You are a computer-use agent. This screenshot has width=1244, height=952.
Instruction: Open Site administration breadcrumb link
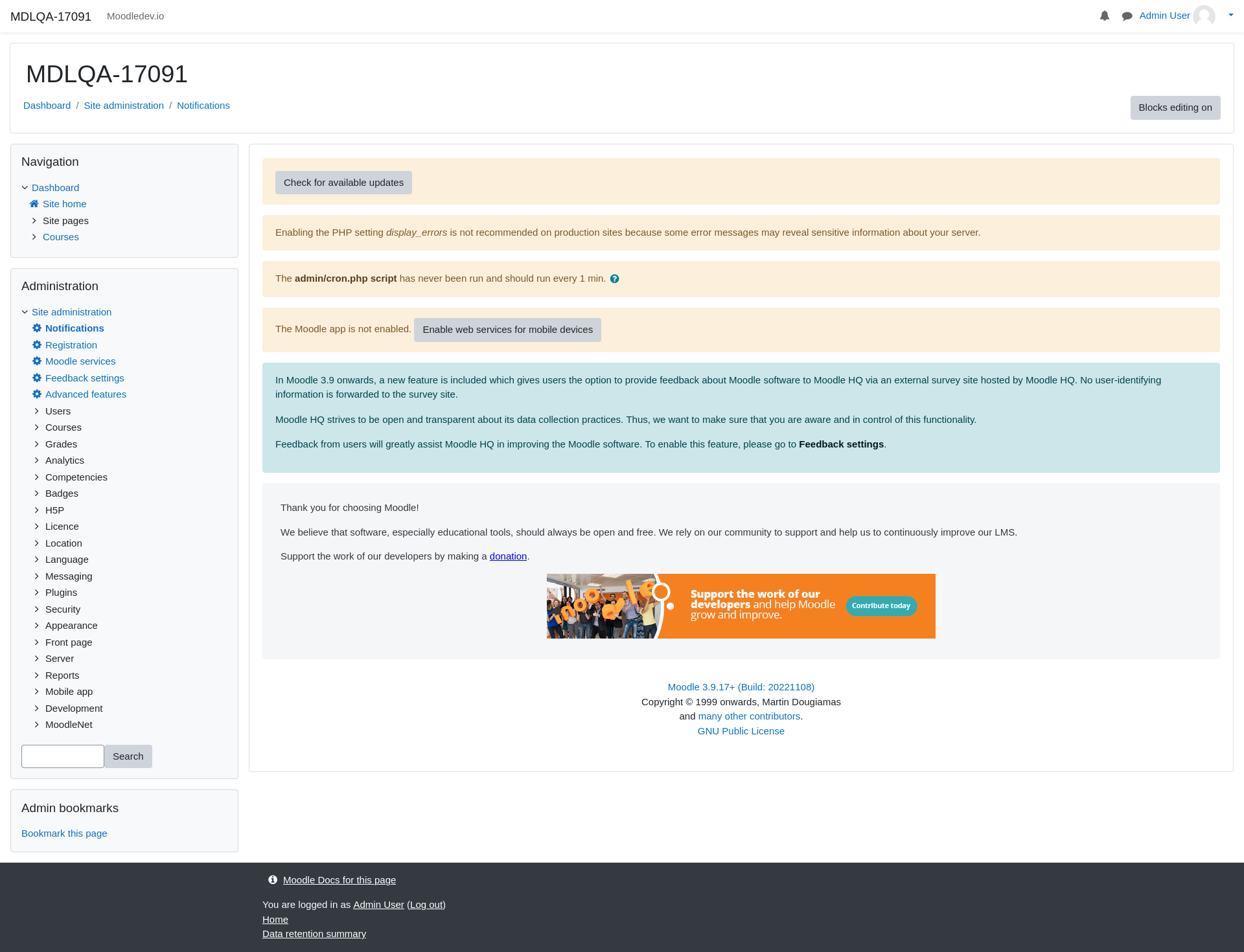coord(124,106)
